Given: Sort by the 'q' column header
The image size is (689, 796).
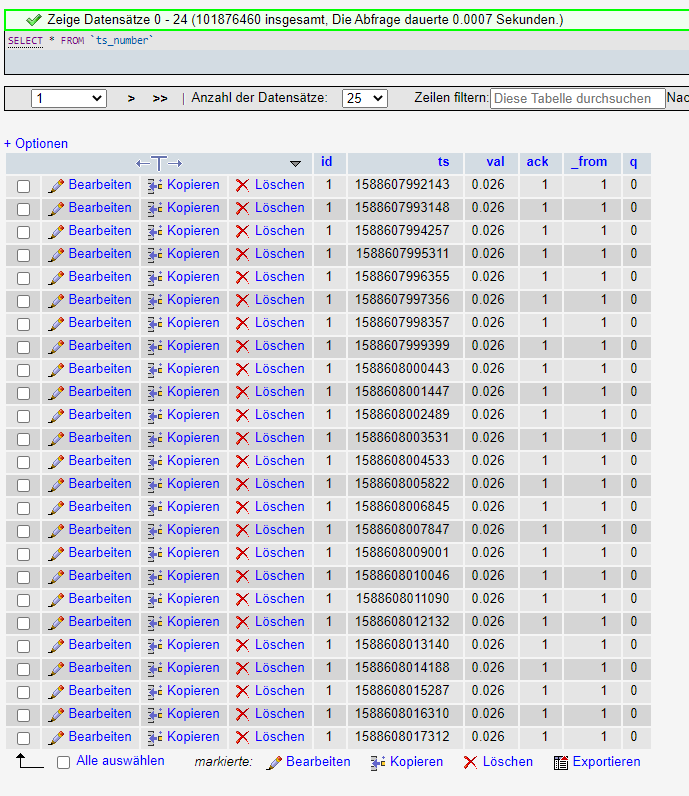Looking at the screenshot, I should coord(633,162).
